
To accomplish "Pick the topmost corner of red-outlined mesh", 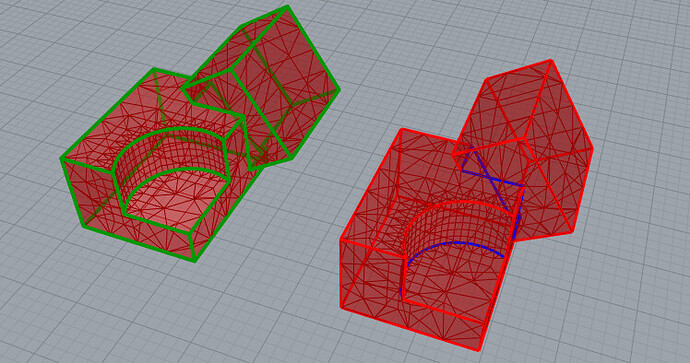I will (551, 61).
